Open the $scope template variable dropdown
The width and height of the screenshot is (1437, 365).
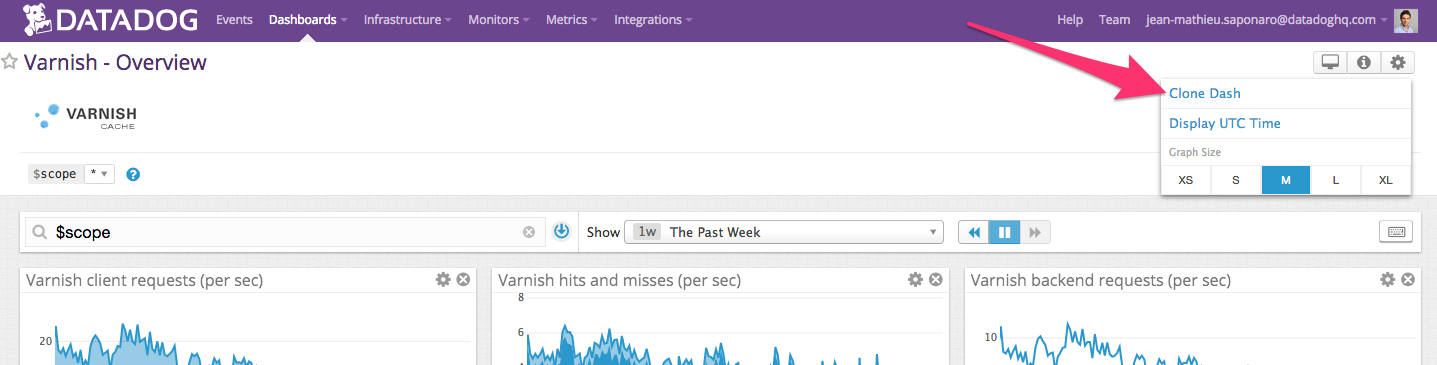[x=100, y=174]
